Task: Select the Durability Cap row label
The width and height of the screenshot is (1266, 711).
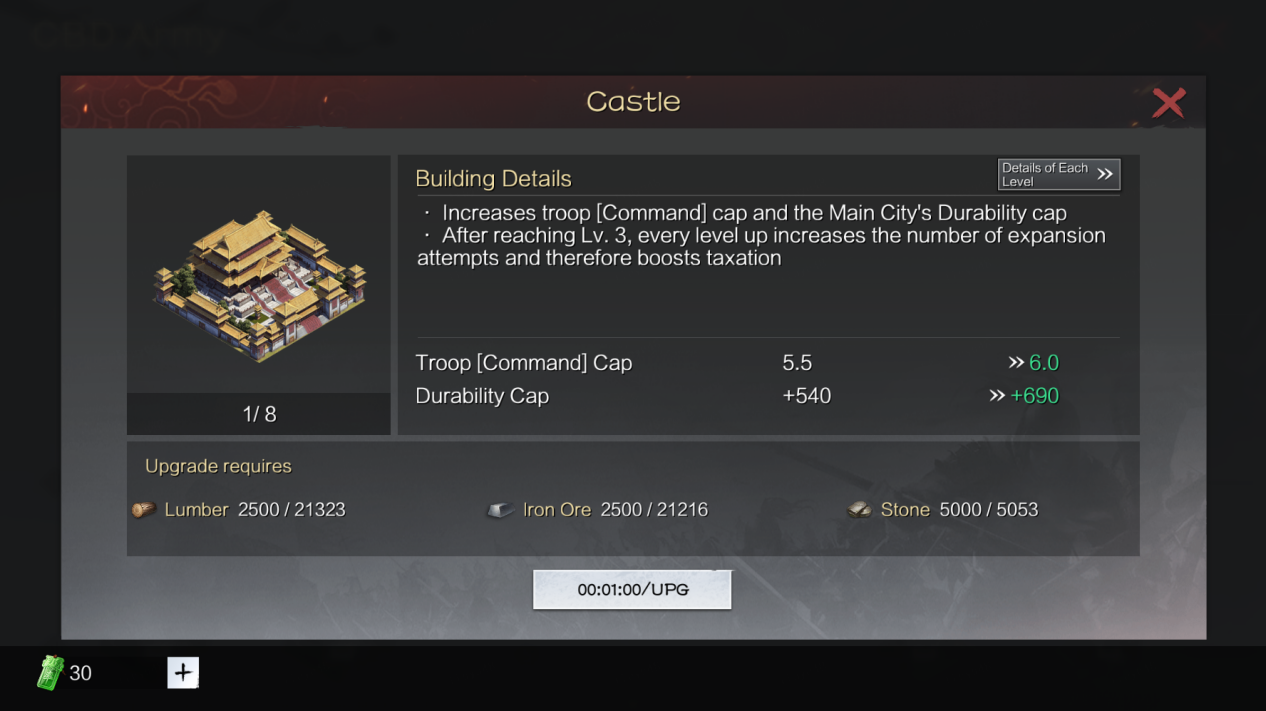Action: point(482,396)
